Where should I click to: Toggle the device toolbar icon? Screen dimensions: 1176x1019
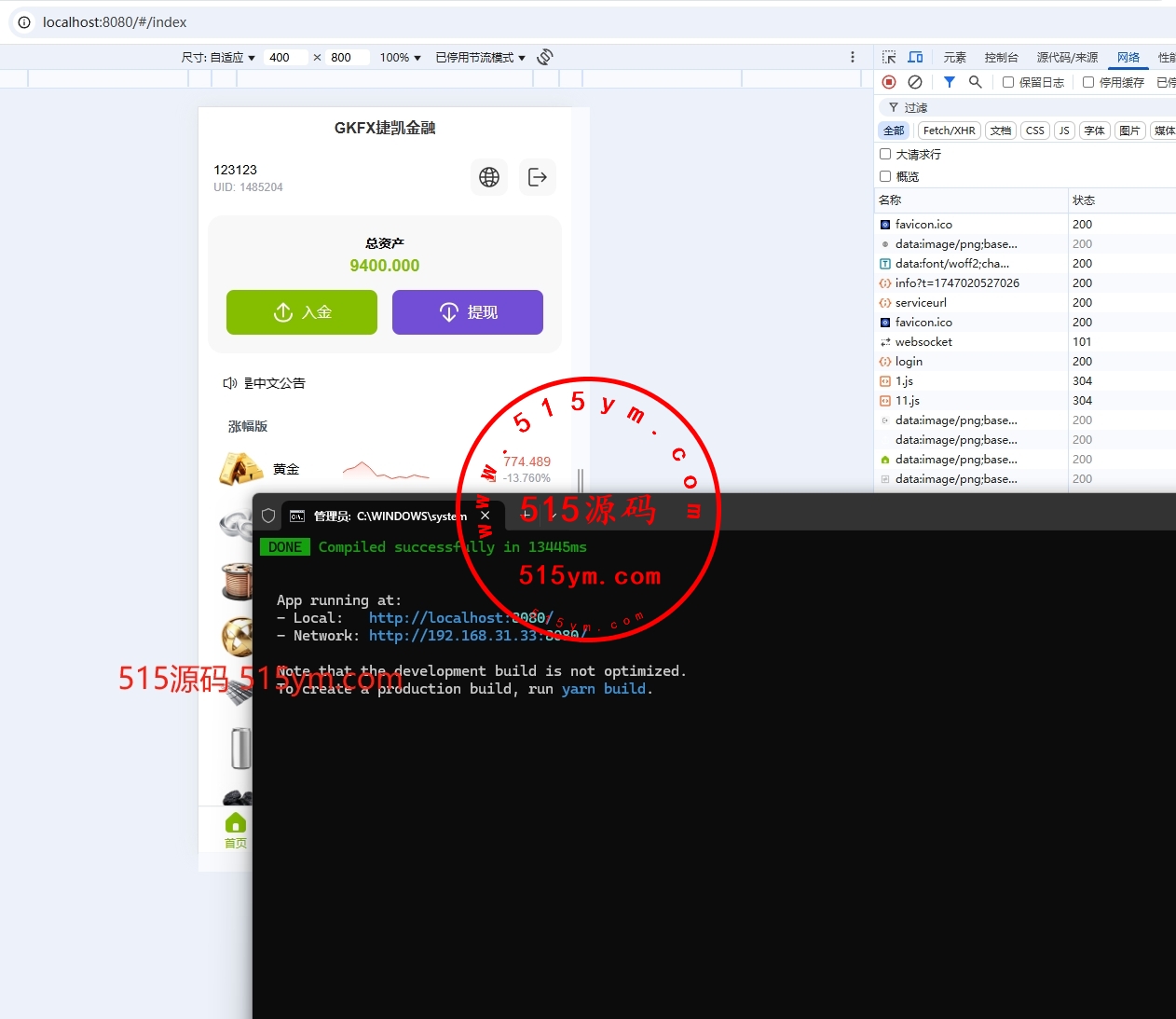click(x=915, y=57)
